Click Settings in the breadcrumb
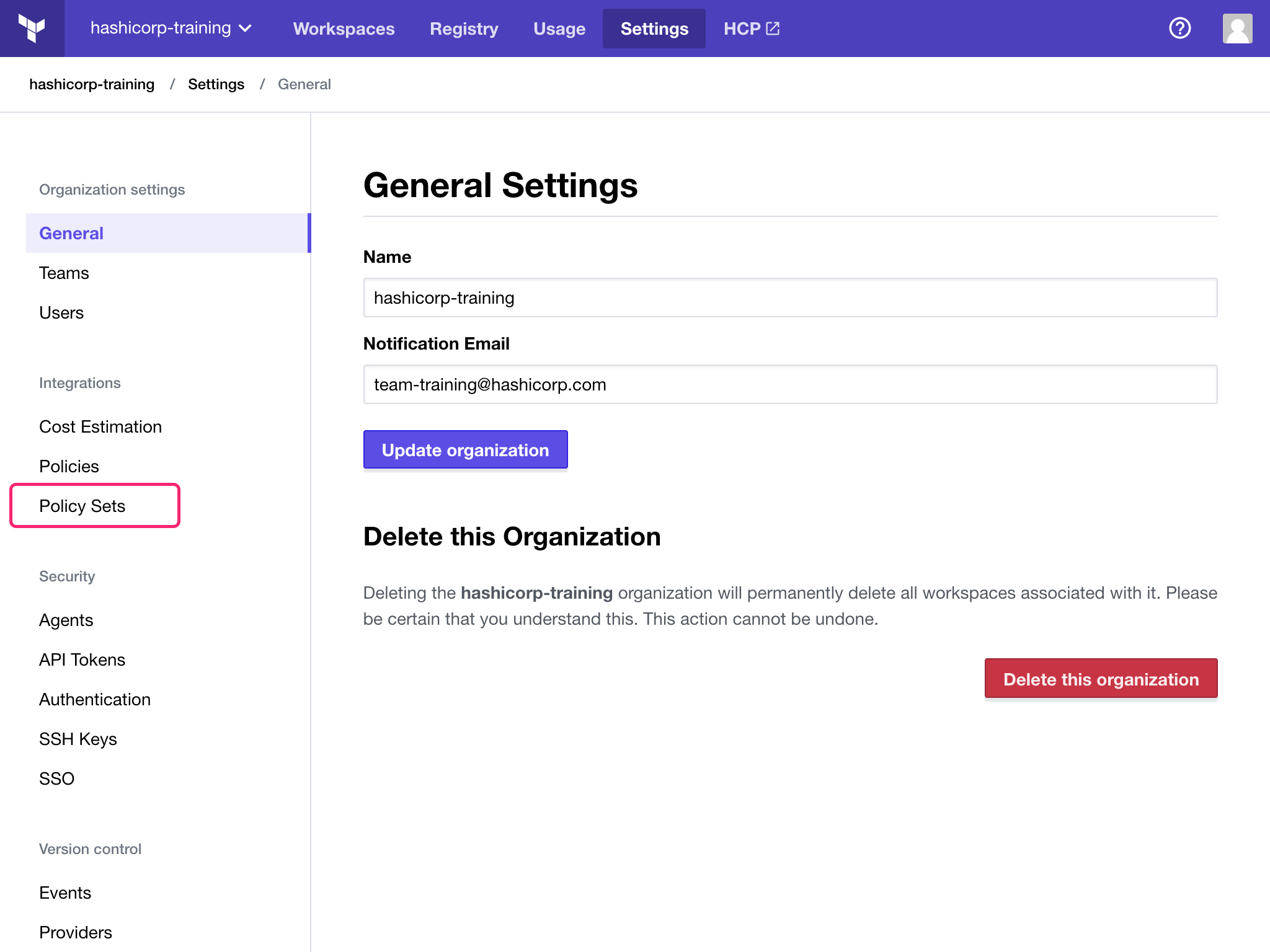1270x952 pixels. 216,84
